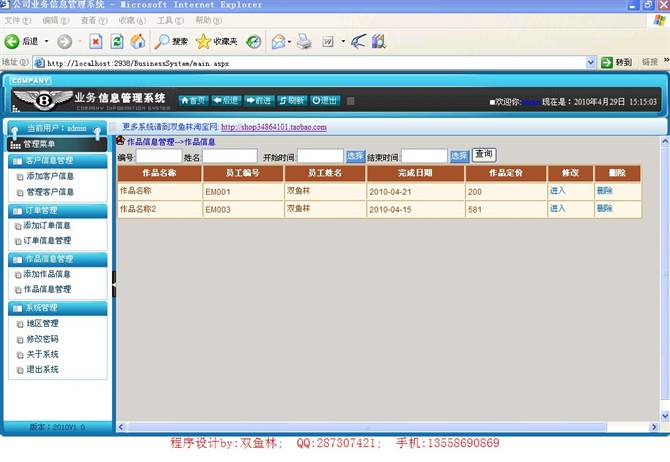Toggle sidebar with the black collapse handle
The height and width of the screenshot is (462, 670).
pyautogui.click(x=114, y=284)
